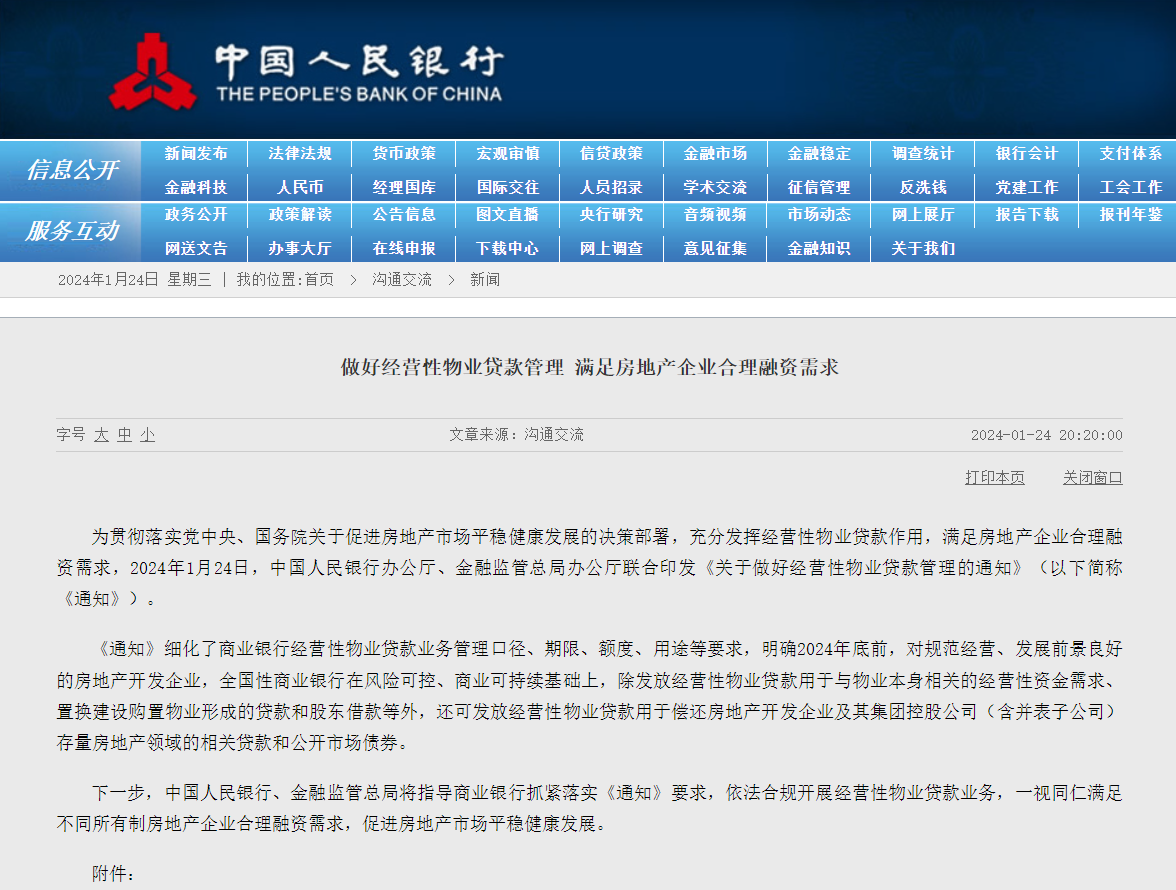Viewport: 1176px width, 890px height.
Task: Open 沟通交流 breadcrumb link
Action: point(402,280)
